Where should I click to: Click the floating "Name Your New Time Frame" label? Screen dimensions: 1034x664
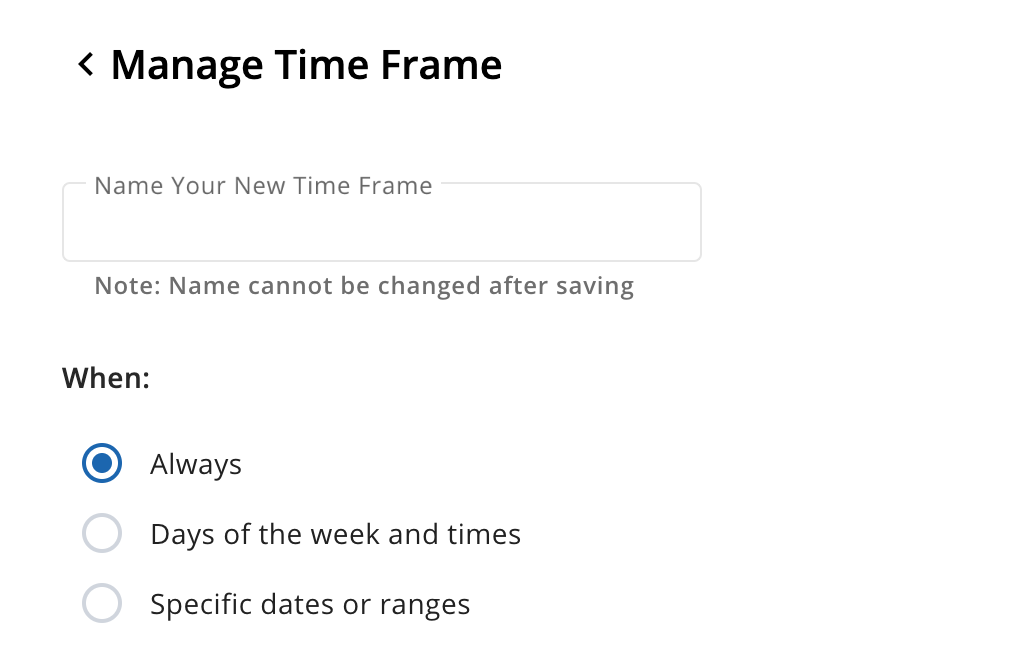[x=263, y=186]
